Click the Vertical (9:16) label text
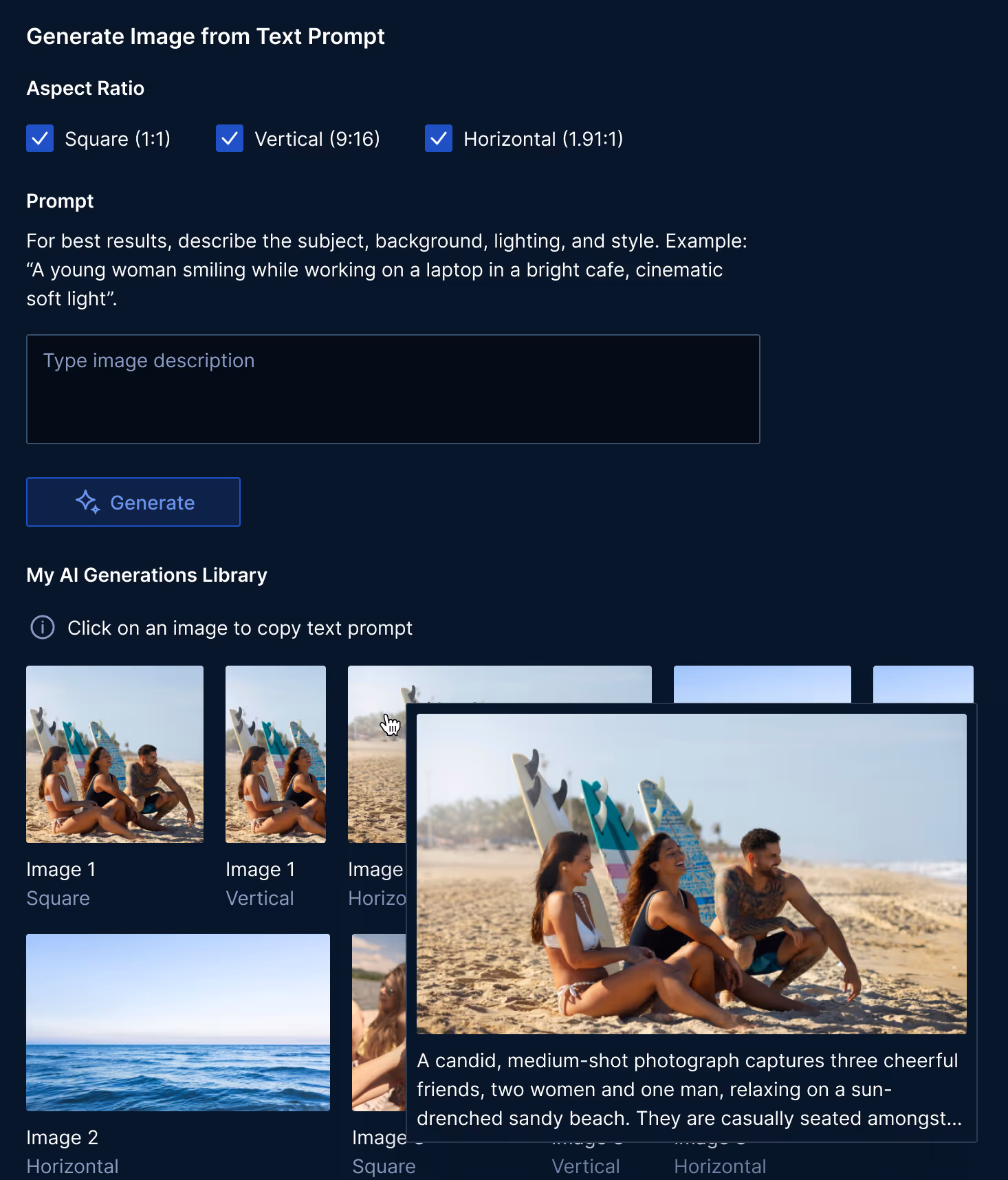The width and height of the screenshot is (1008, 1180). coord(317,139)
